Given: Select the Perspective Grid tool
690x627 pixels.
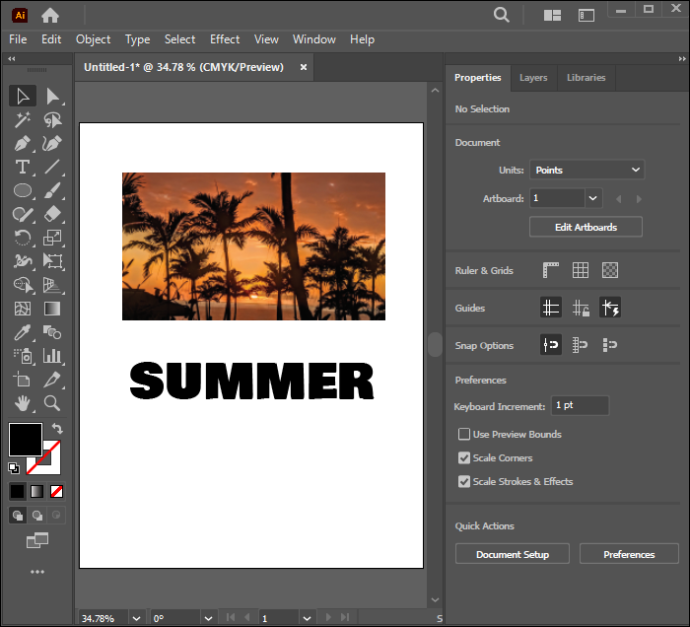Looking at the screenshot, I should coord(52,285).
